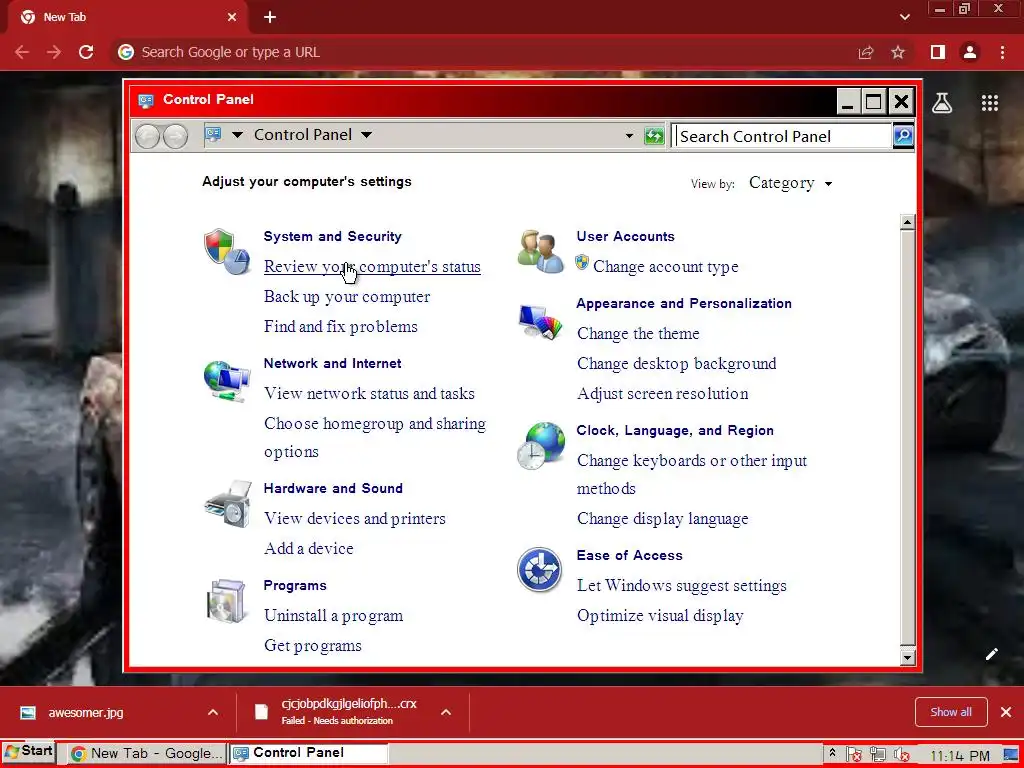This screenshot has width=1024, height=768.
Task: Click Change desktop background link
Action: [x=677, y=363]
